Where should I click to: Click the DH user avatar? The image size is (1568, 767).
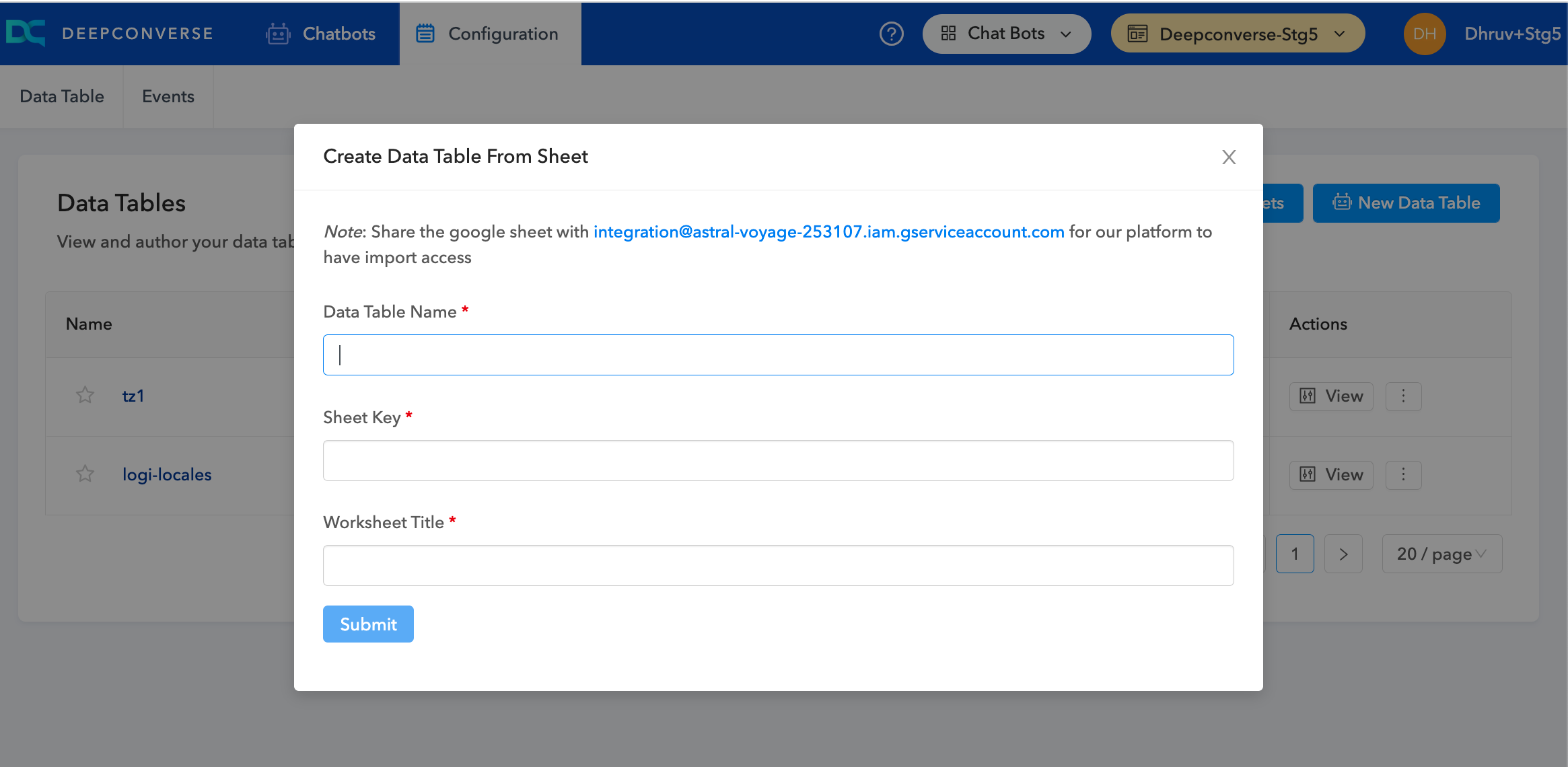tap(1424, 34)
